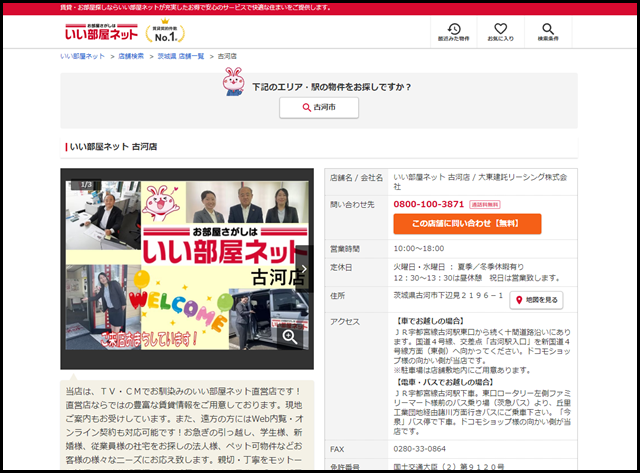Click the 通話料無料 badge
Image resolution: width=640 pixels, height=473 pixels.
point(484,204)
